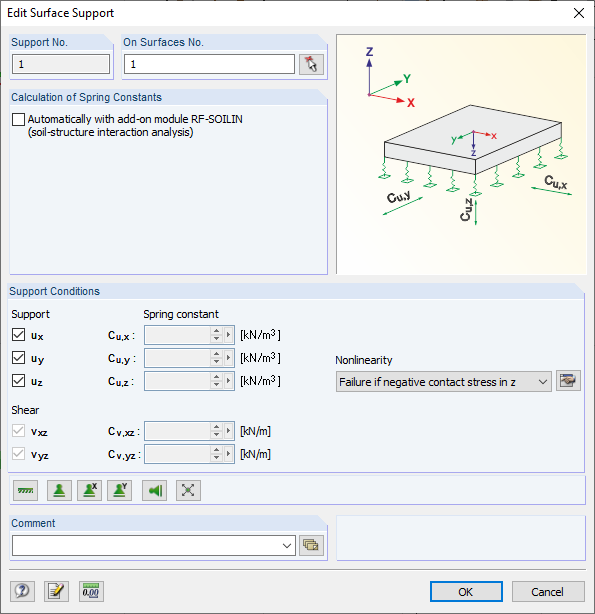Click the Cu,z spinner arrows

click(216, 381)
